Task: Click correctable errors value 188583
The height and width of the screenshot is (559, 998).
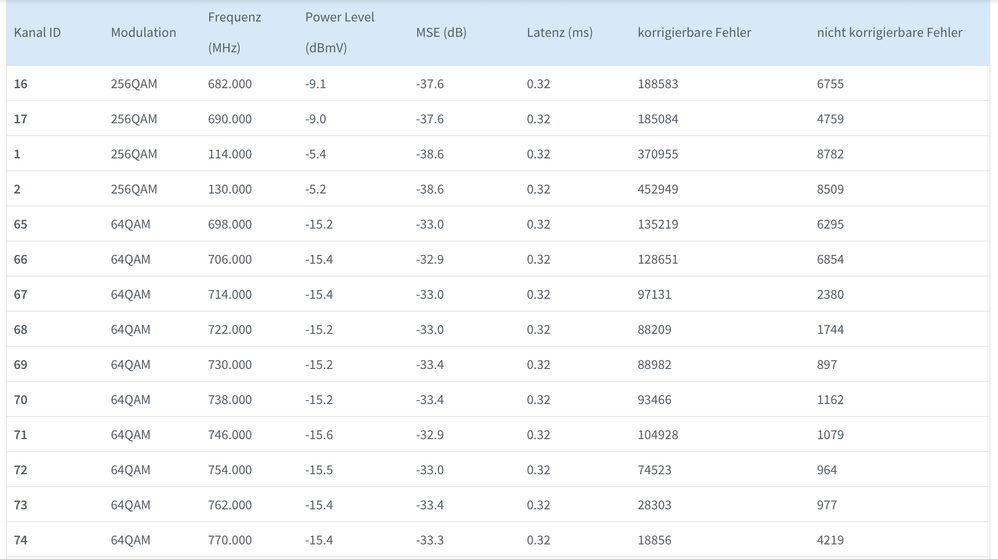Action: point(658,84)
